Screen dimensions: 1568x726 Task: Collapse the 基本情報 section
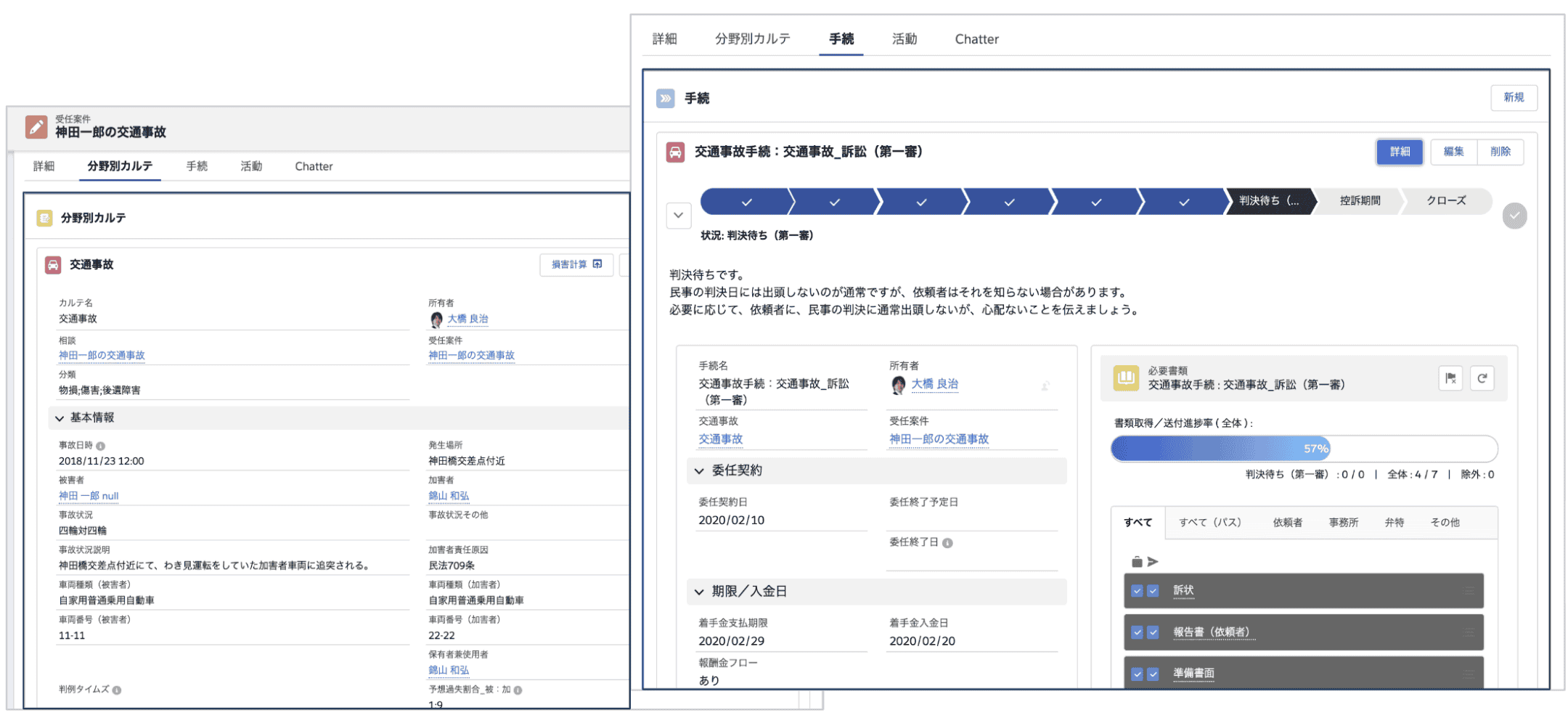60,418
